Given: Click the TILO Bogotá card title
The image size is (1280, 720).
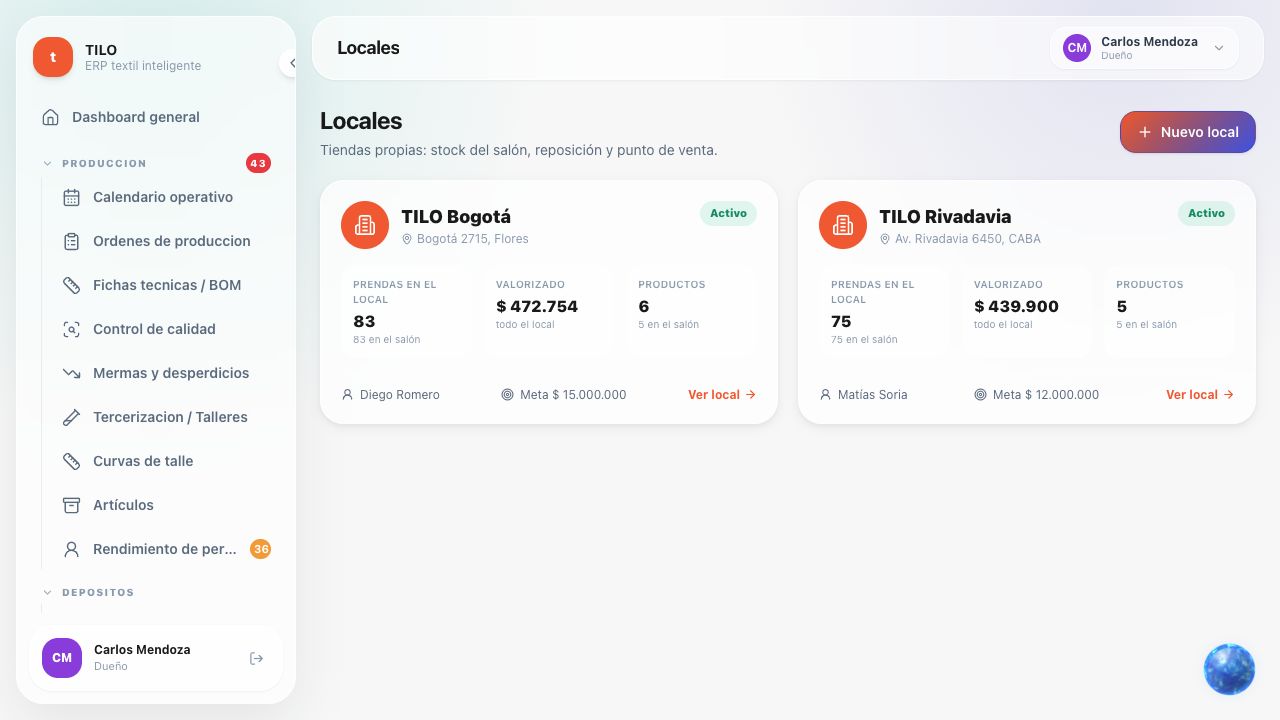Looking at the screenshot, I should coord(456,216).
